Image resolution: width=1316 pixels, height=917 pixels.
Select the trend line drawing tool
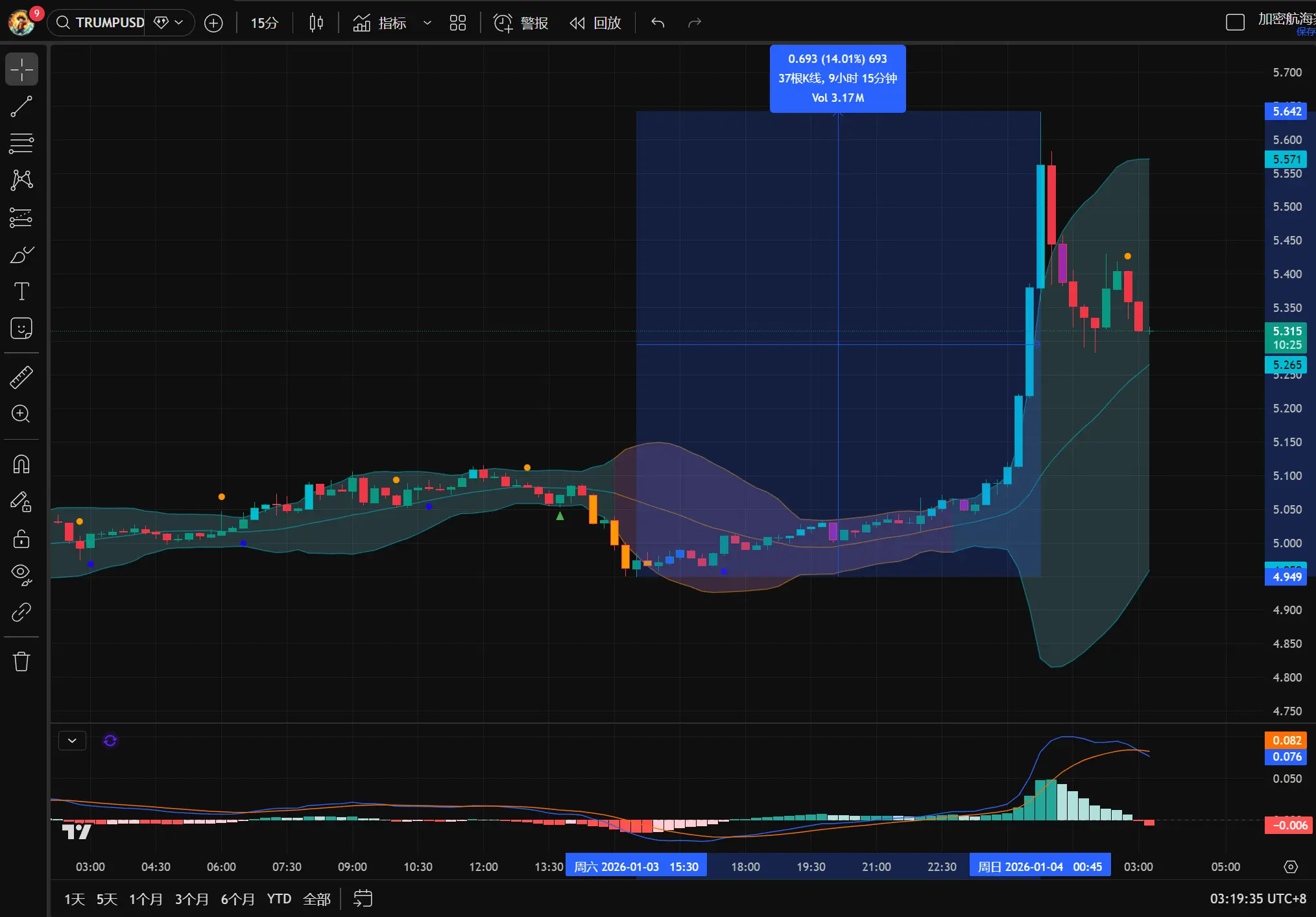click(x=21, y=106)
